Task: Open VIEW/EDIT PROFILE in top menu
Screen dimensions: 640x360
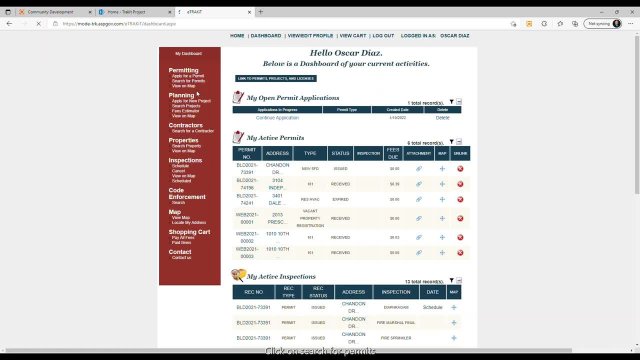Action: tap(310, 36)
